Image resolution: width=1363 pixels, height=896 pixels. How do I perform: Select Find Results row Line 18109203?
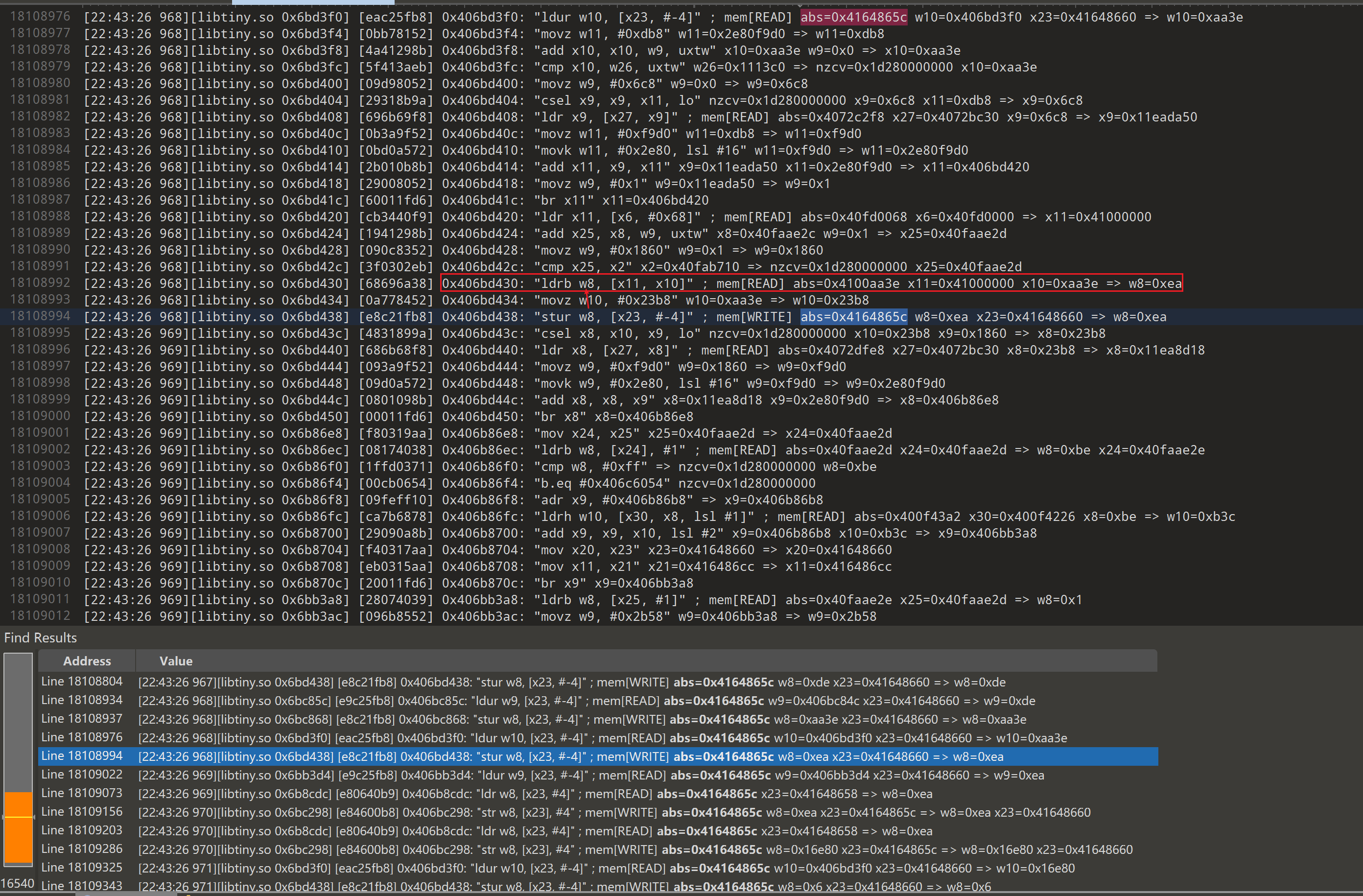[598, 831]
